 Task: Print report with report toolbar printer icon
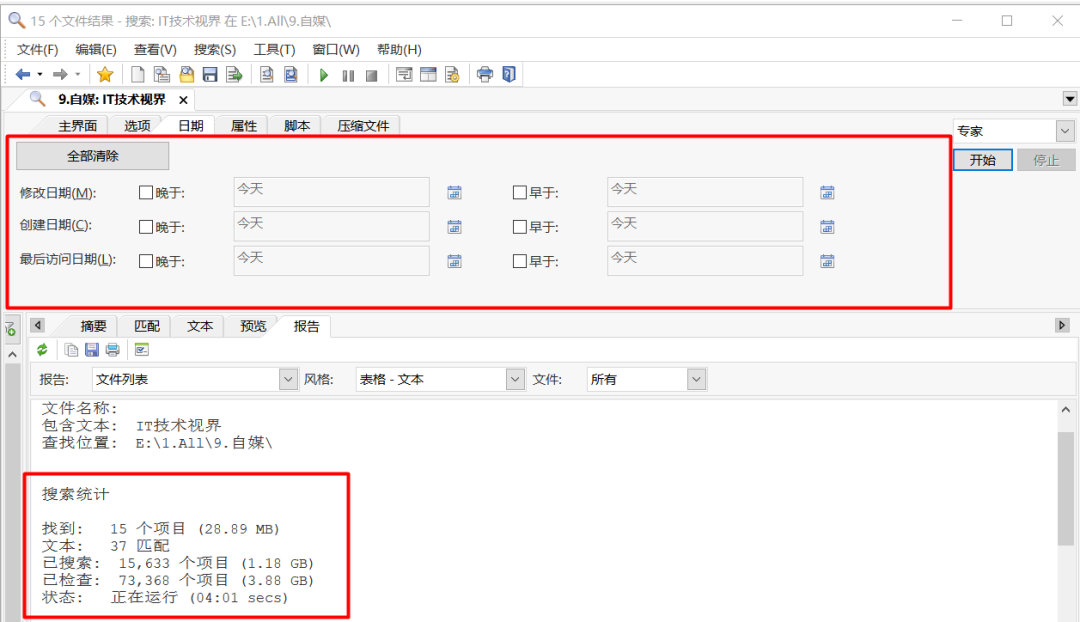(x=112, y=350)
